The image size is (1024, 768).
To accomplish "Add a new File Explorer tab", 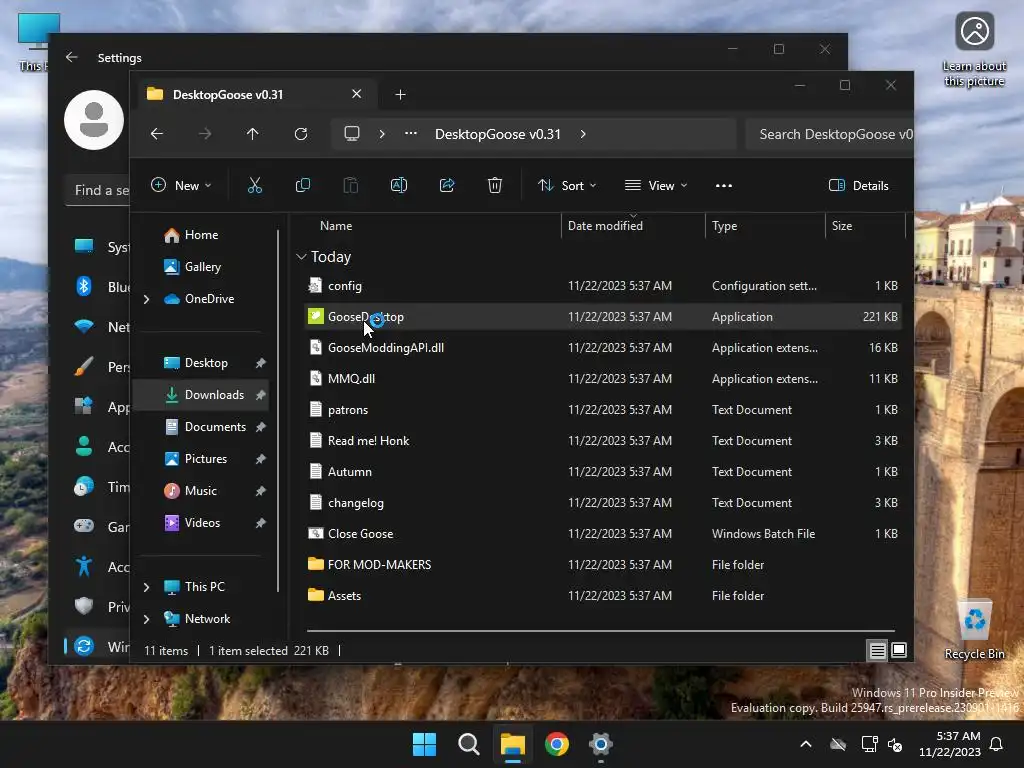I will pyautogui.click(x=400, y=95).
